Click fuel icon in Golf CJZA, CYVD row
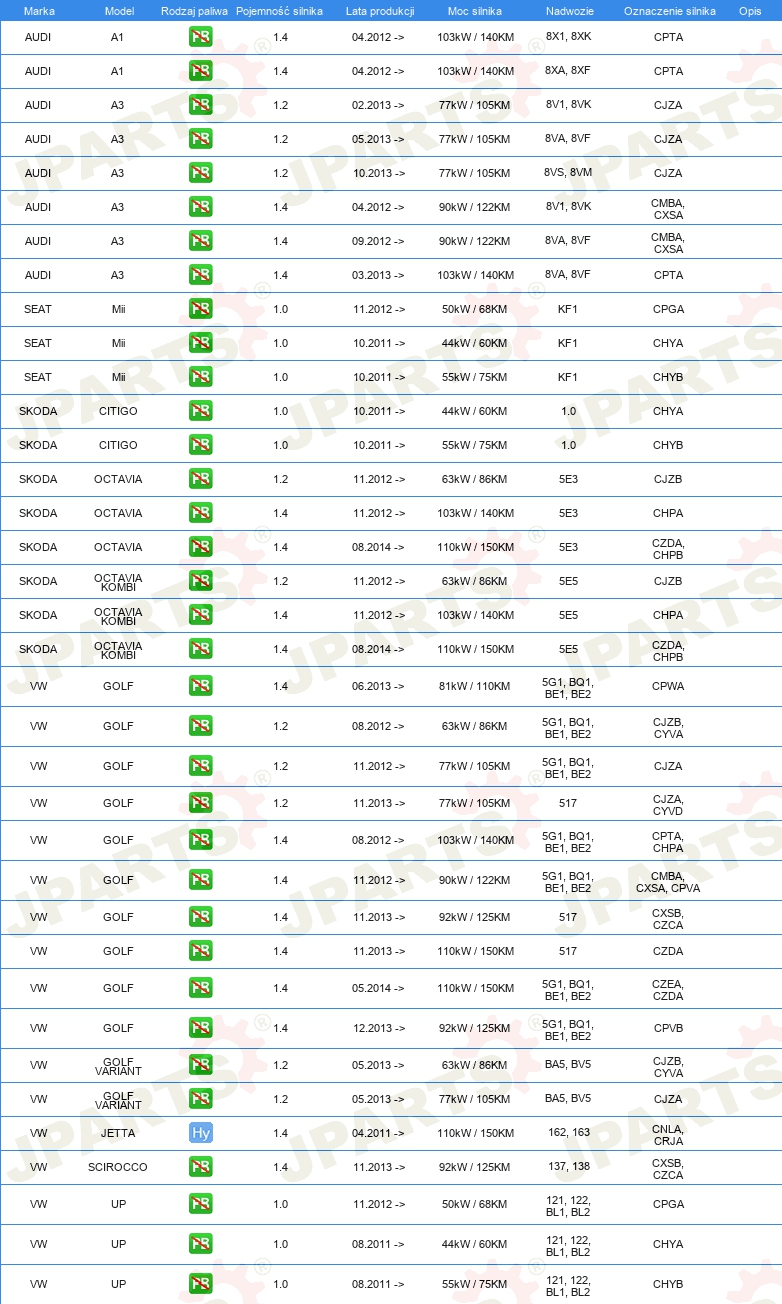 200,803
